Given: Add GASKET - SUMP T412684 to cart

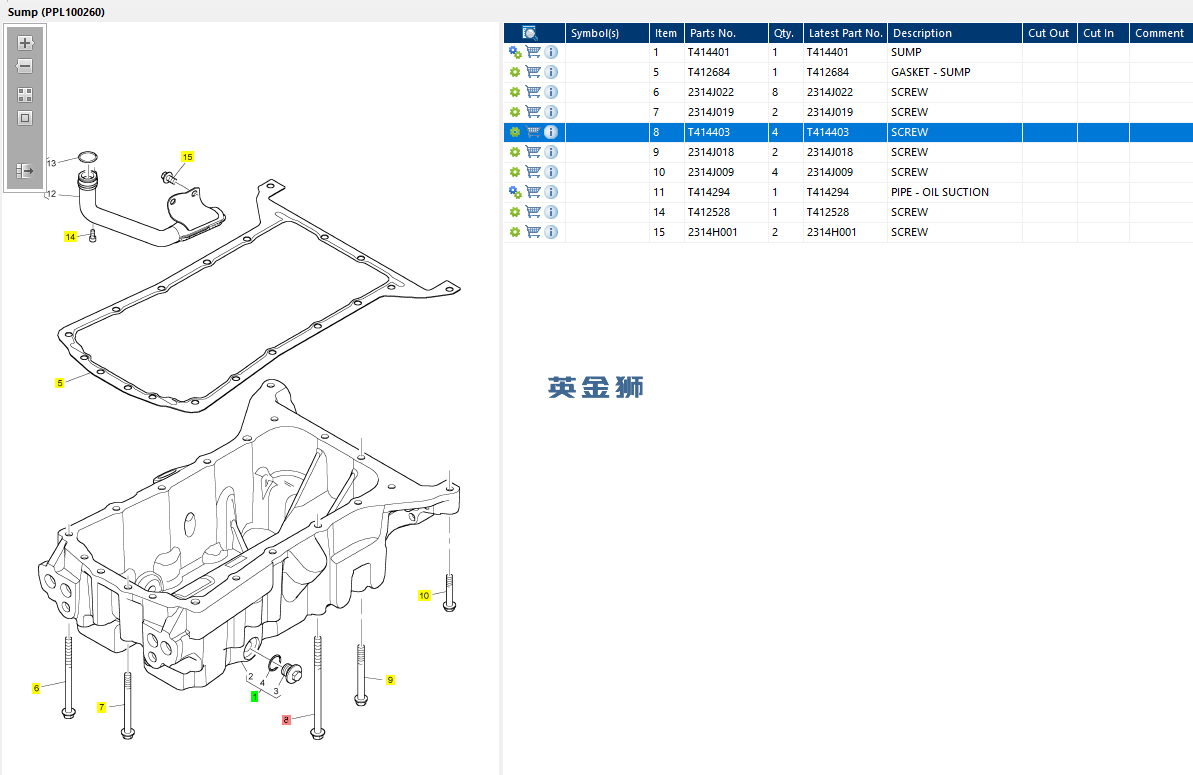Looking at the screenshot, I should point(533,71).
